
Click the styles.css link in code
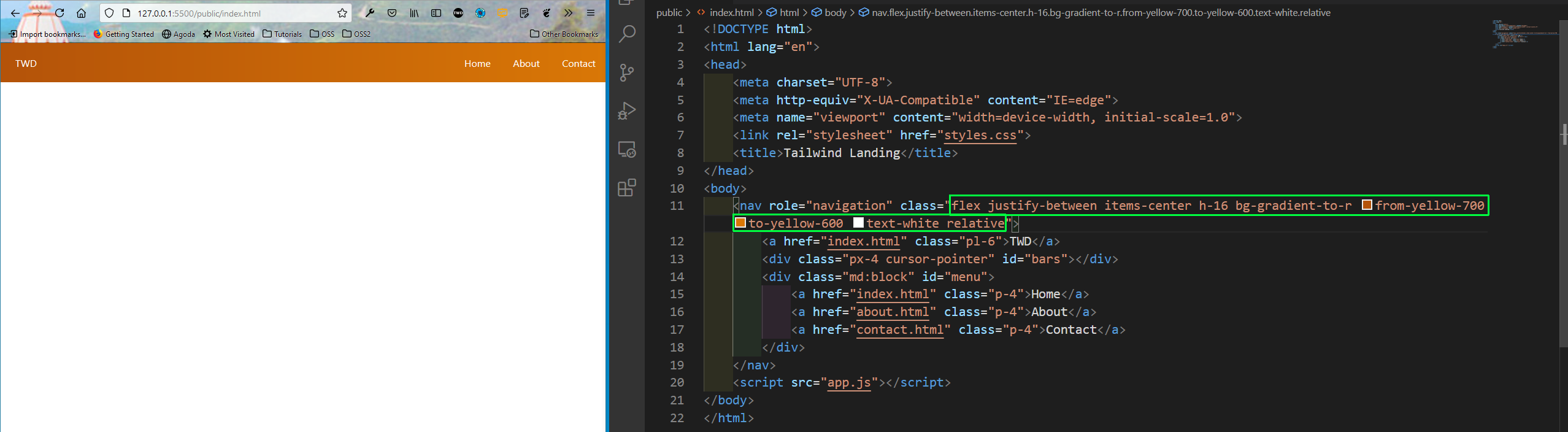980,135
